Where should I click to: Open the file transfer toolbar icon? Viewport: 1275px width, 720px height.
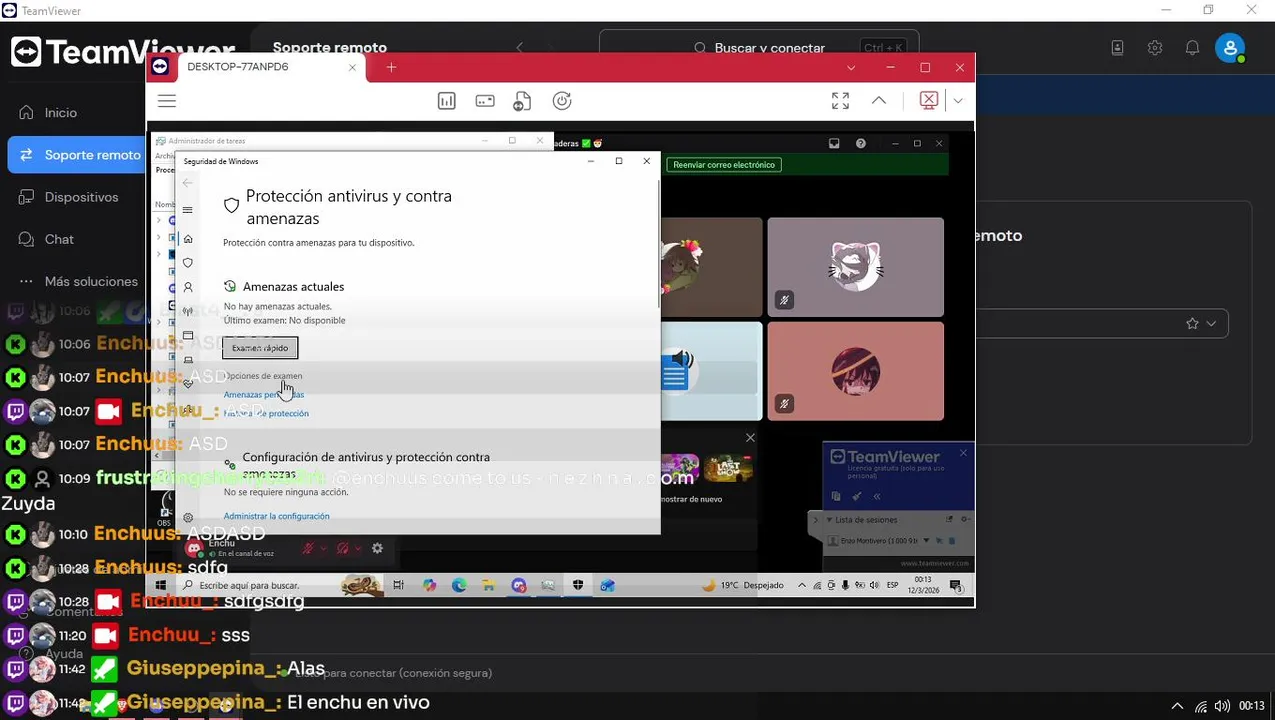click(x=522, y=101)
